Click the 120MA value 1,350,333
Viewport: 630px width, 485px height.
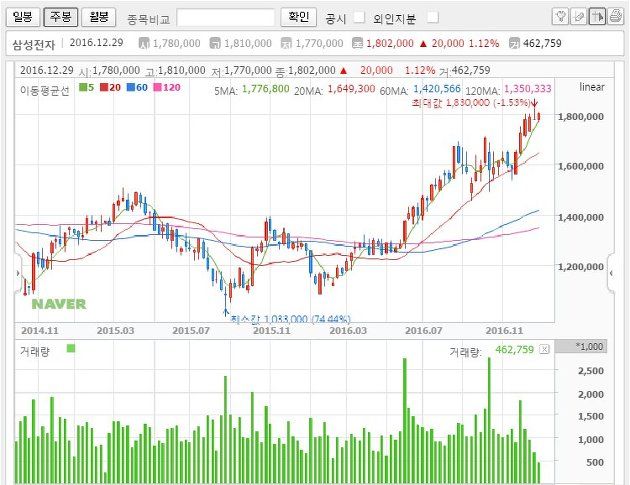(528, 89)
